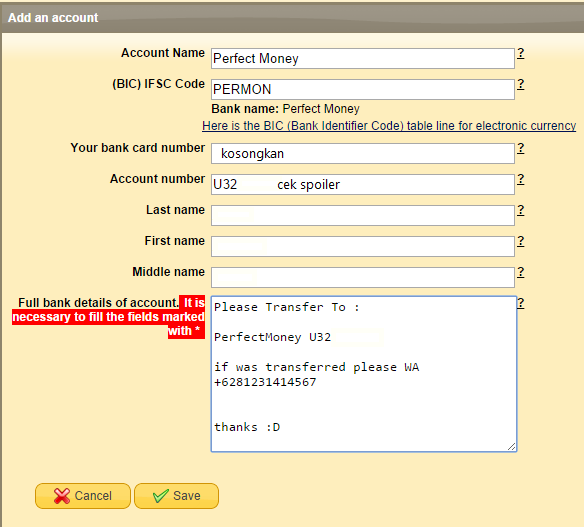Click the 'Last name' label
The width and height of the screenshot is (584, 527).
[175, 210]
